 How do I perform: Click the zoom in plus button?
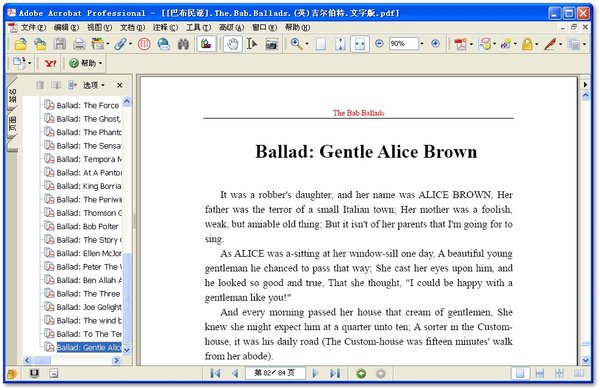point(435,44)
